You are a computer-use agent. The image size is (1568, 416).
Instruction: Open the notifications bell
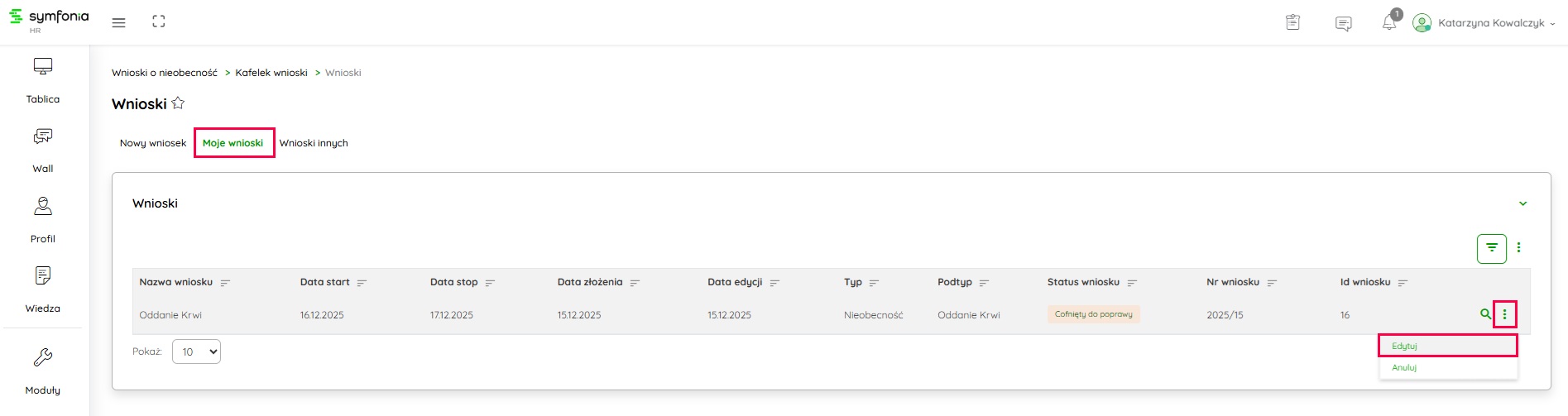[x=1389, y=23]
